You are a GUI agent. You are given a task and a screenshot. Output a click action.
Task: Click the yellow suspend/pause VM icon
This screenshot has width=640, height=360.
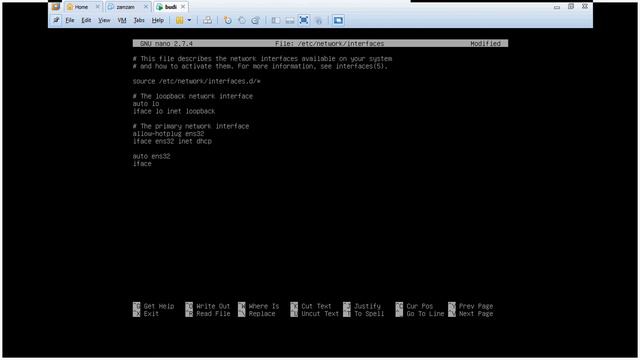point(180,20)
